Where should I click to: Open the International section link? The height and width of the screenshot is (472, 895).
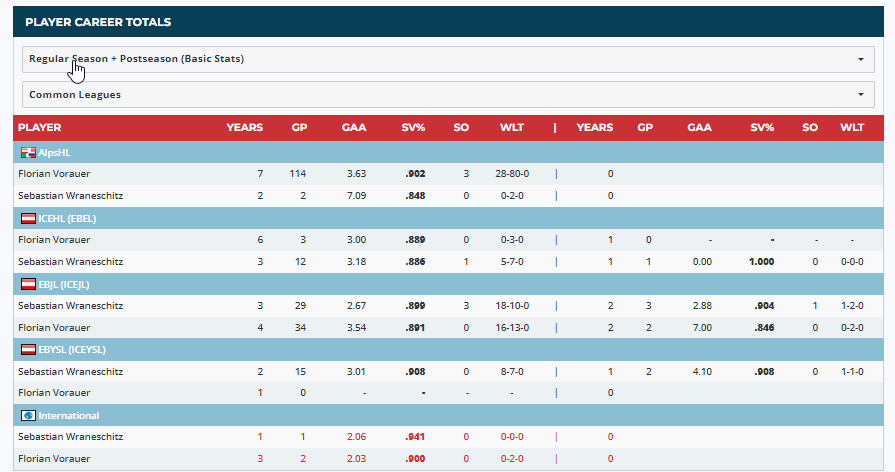click(69, 416)
